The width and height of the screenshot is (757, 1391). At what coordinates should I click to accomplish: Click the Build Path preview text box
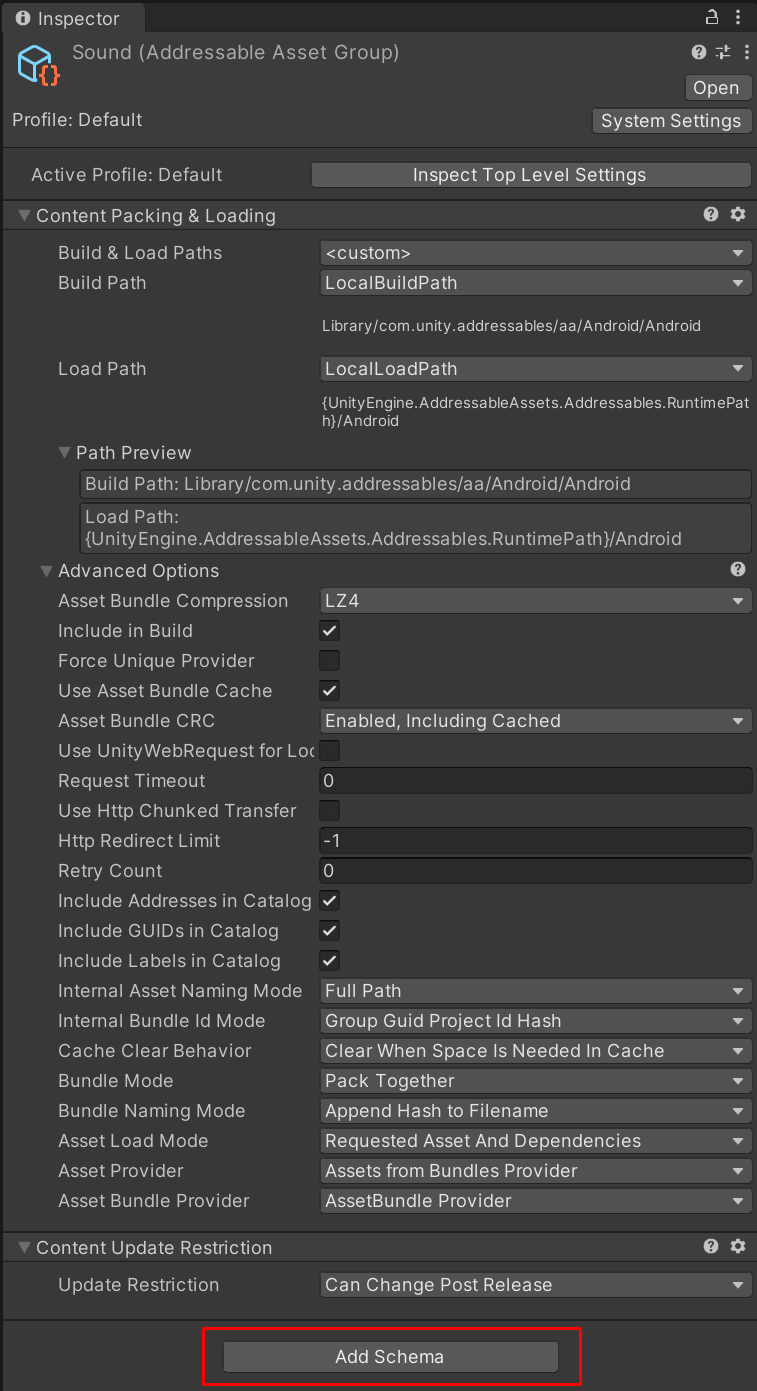(415, 484)
